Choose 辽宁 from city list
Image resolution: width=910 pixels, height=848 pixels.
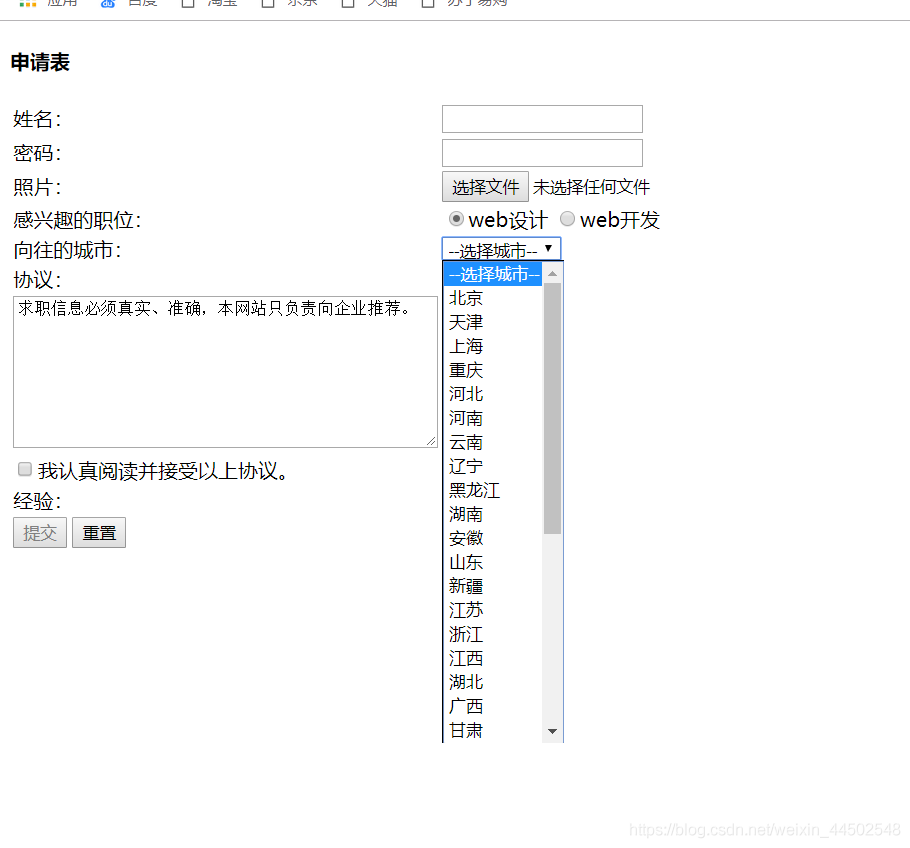pos(493,466)
